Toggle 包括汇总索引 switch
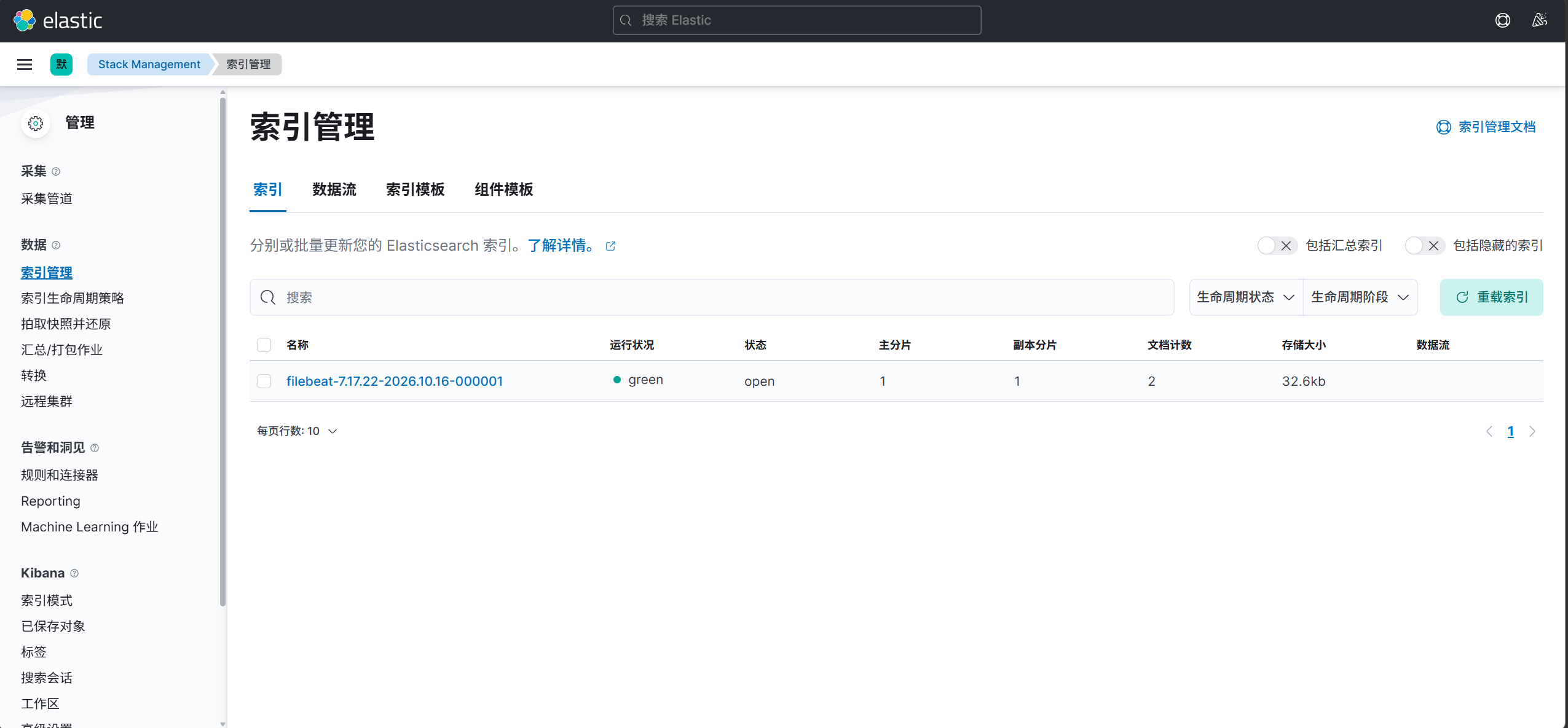 [1277, 246]
